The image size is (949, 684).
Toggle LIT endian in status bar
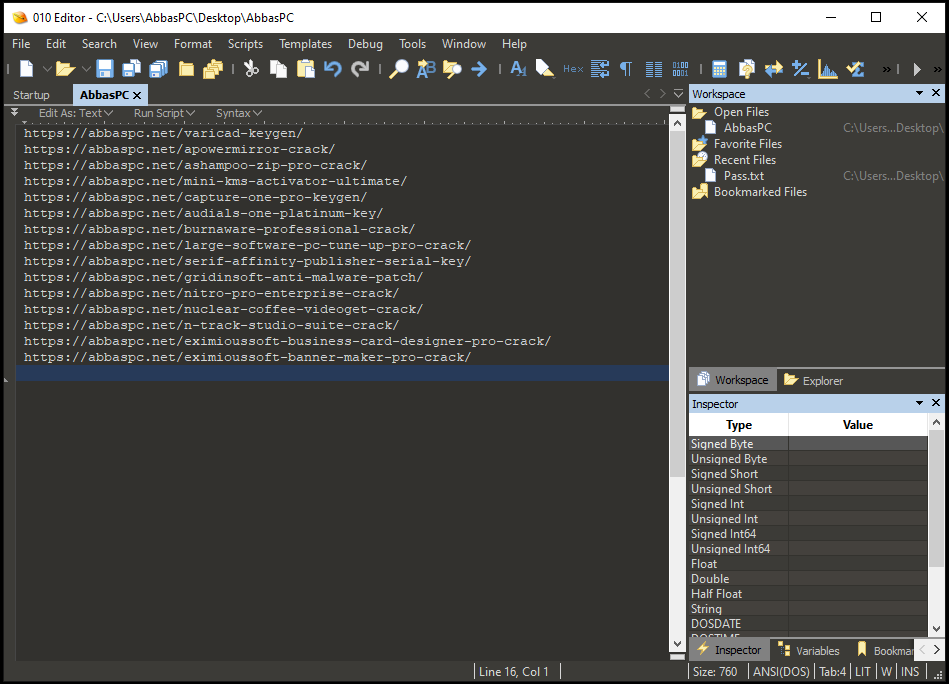pyautogui.click(x=862, y=672)
